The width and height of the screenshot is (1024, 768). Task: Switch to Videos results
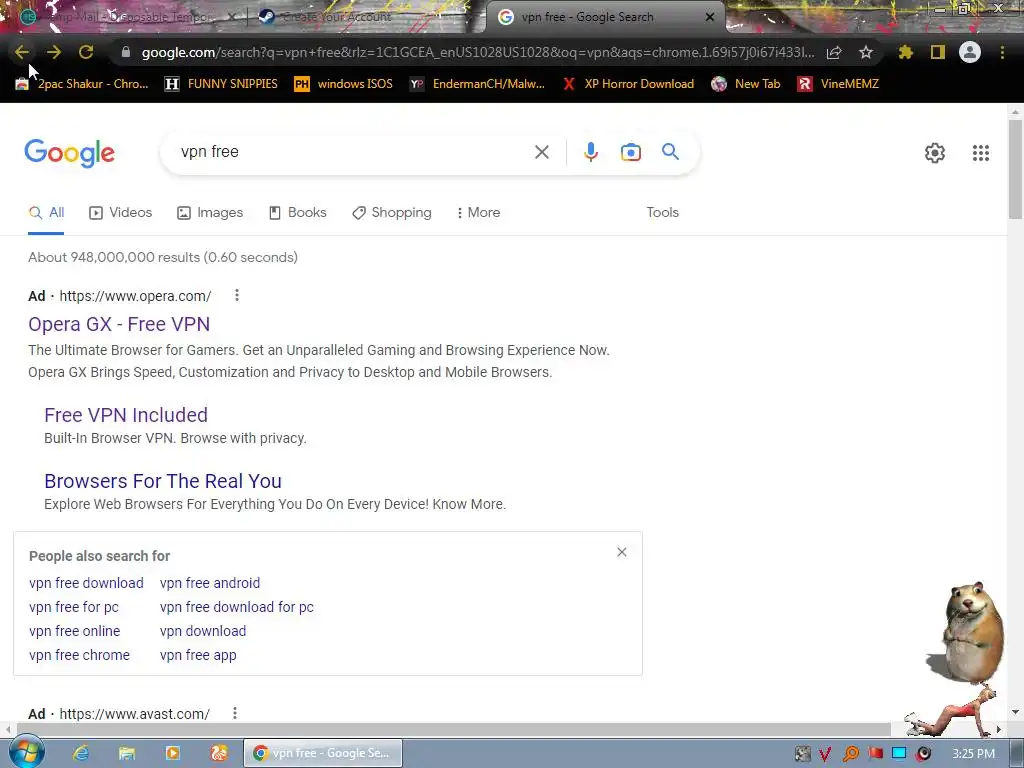(x=121, y=213)
